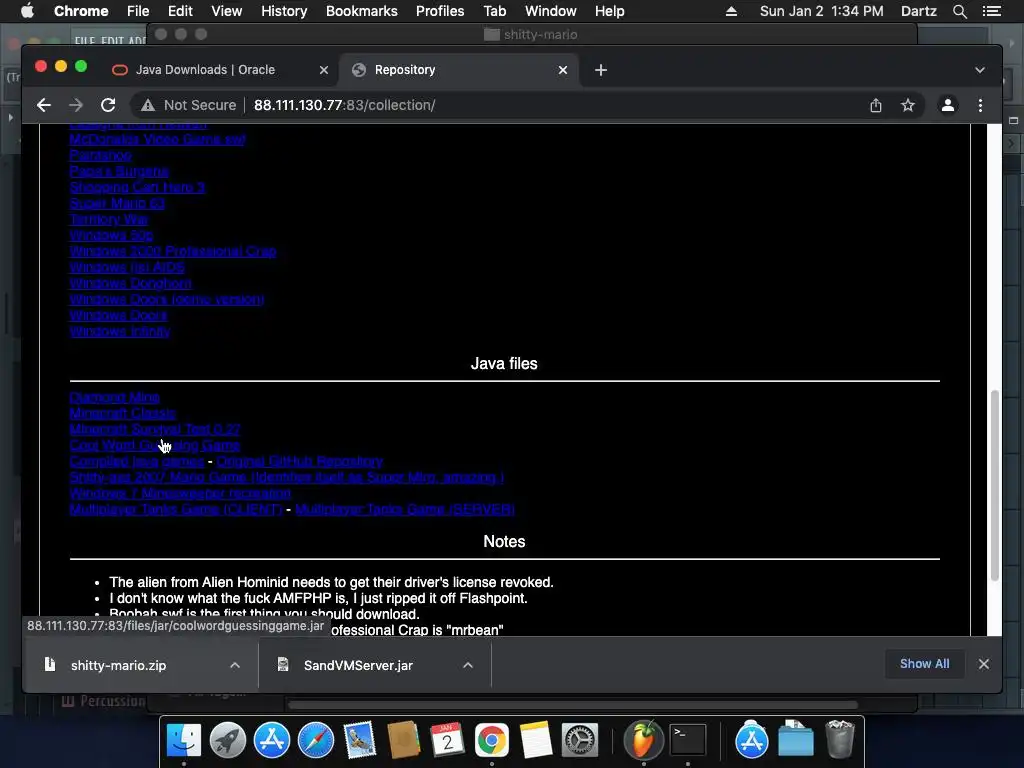Open the Profiles menu
Image resolution: width=1024 pixels, height=768 pixels.
tap(440, 11)
